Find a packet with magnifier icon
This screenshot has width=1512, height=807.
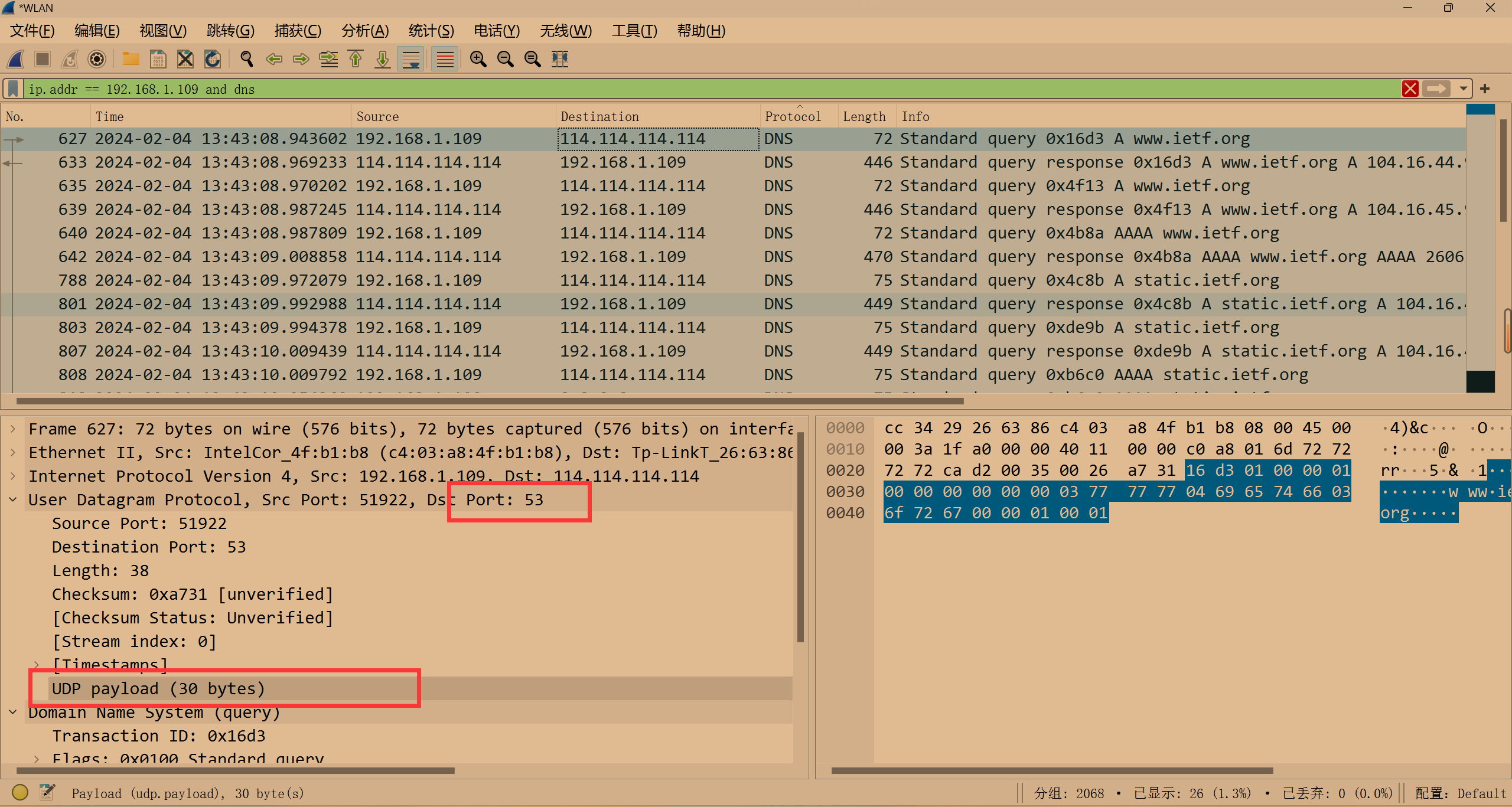point(246,59)
